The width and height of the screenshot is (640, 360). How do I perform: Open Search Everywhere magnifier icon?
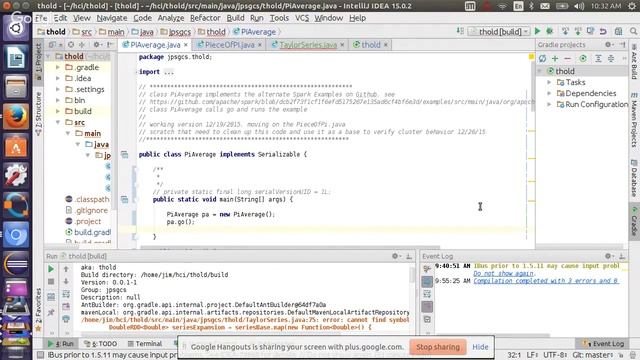tap(633, 31)
